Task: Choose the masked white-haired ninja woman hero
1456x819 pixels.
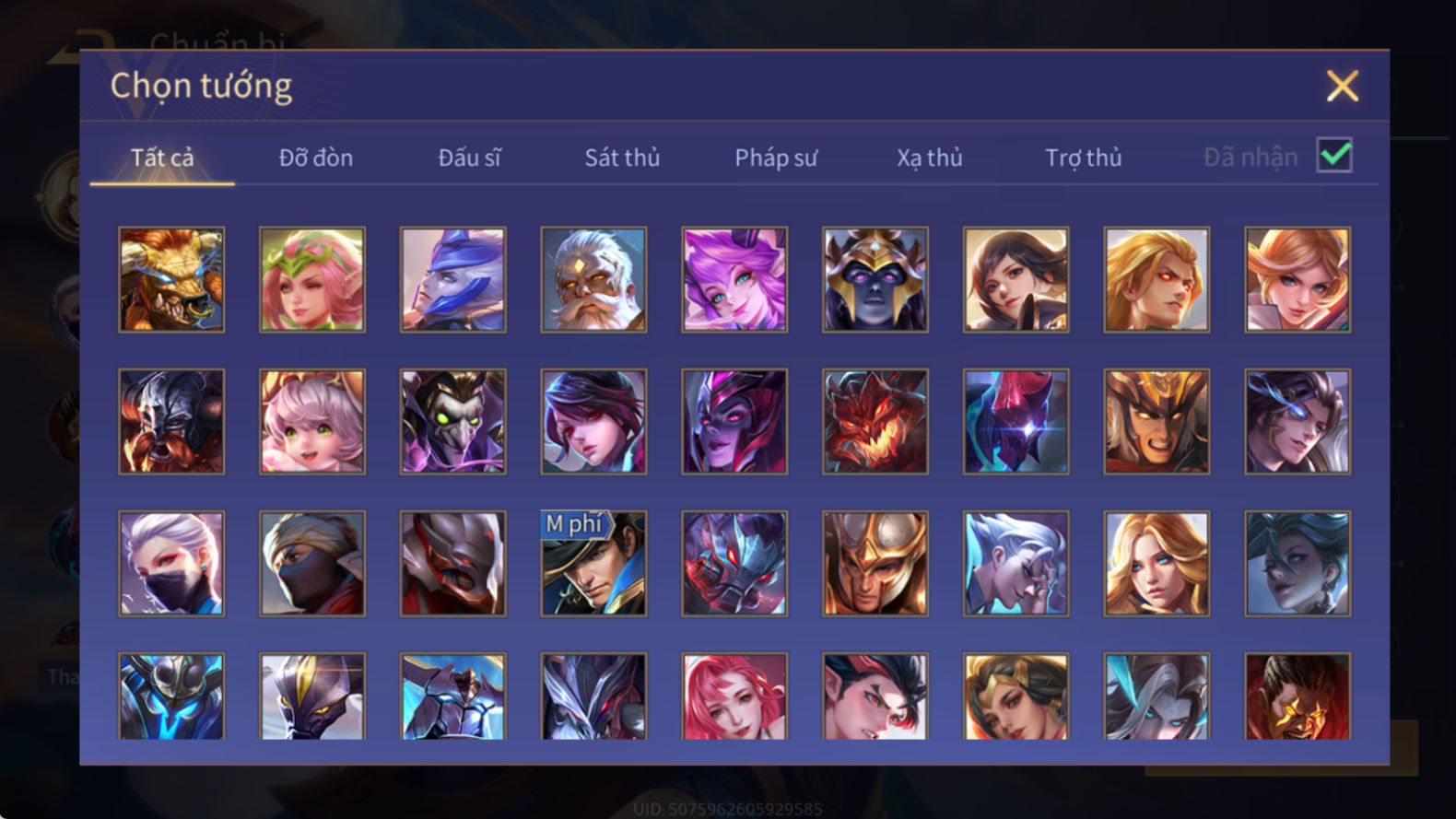Action: tap(171, 564)
